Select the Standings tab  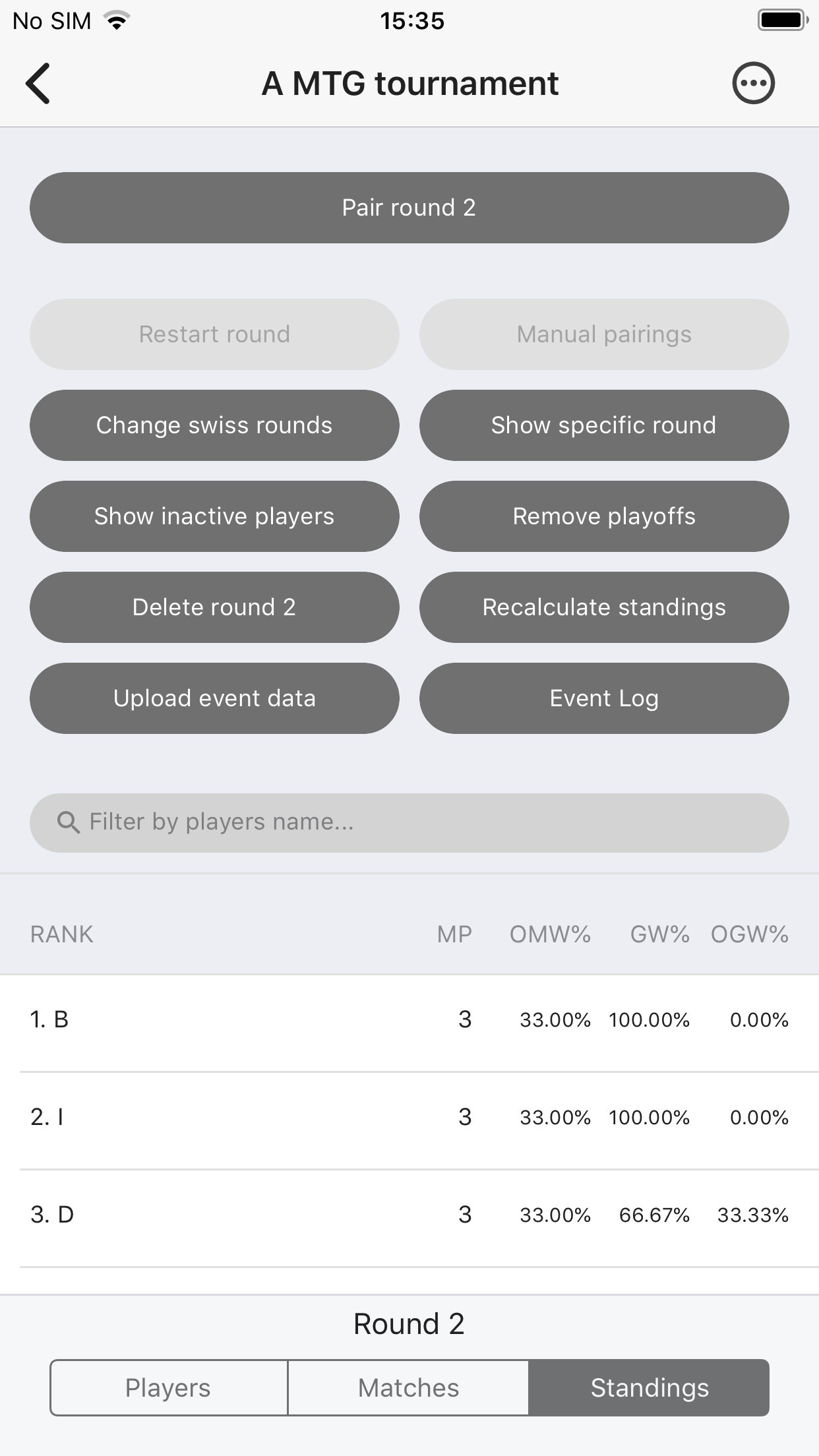tap(649, 1388)
